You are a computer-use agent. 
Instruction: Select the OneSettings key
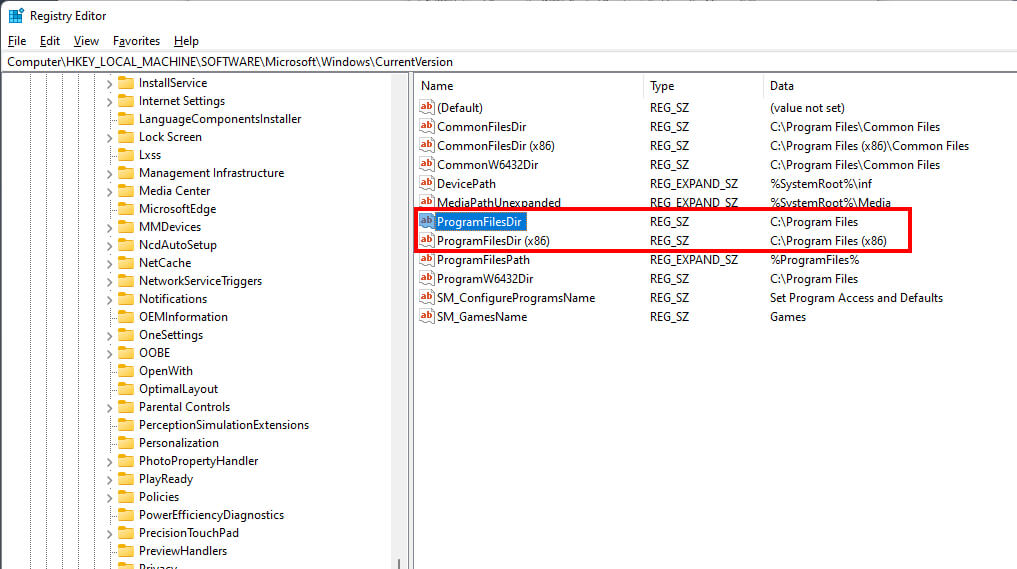(171, 335)
